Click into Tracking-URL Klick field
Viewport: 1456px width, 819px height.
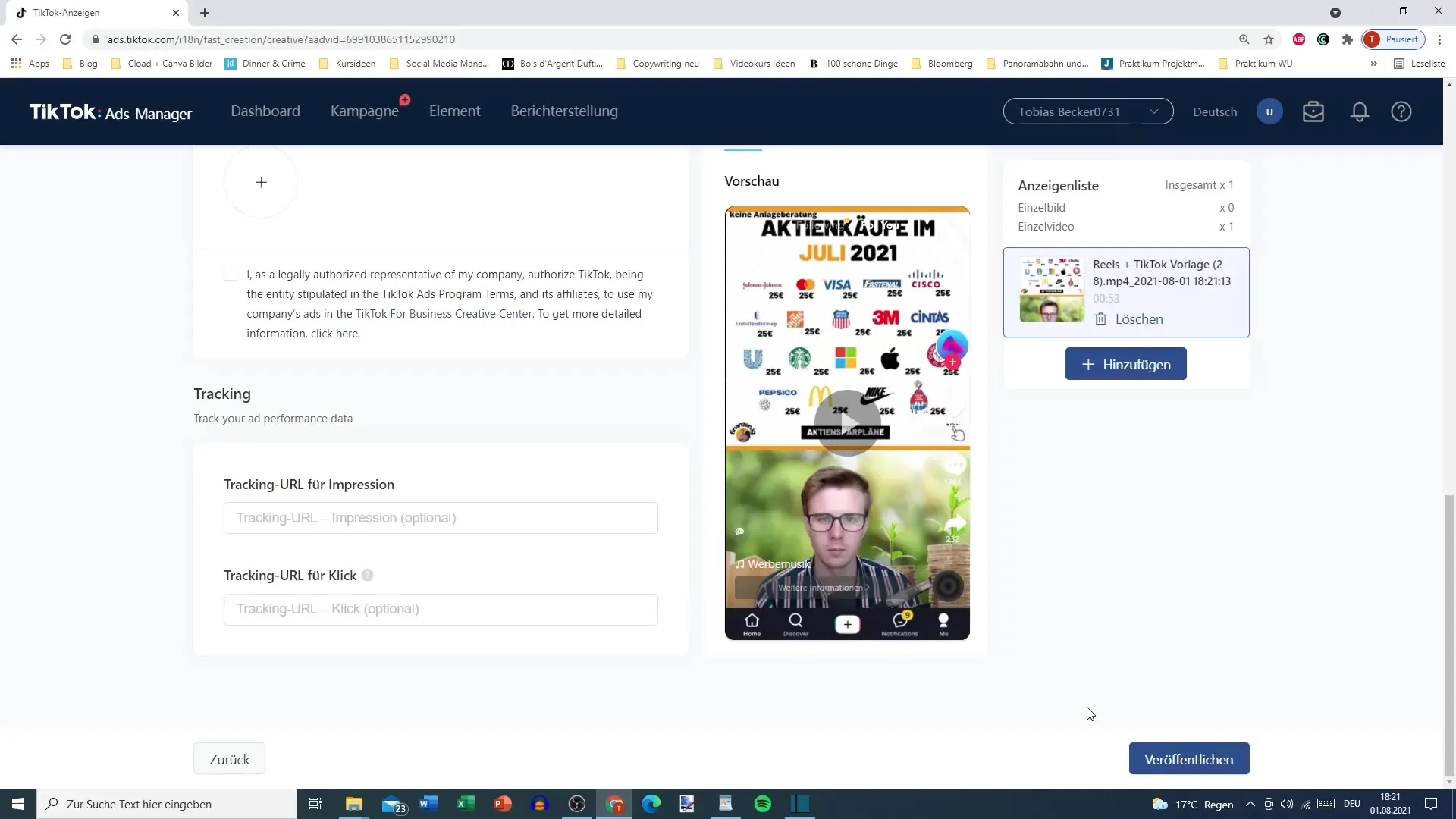(441, 610)
